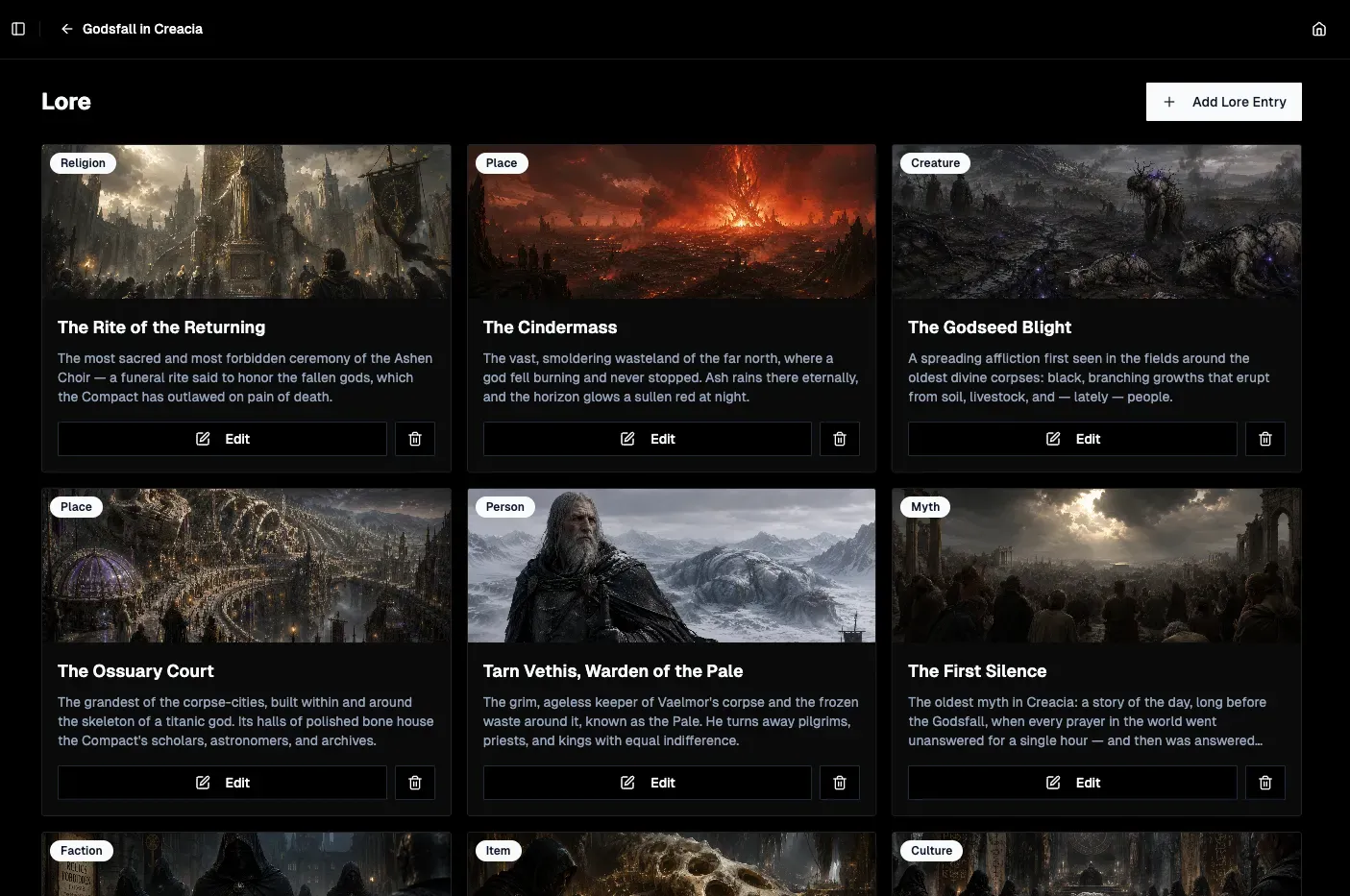Edit Tarn Vethis, Warden of the Pale
Screen dimensions: 1350x896
click(648, 783)
